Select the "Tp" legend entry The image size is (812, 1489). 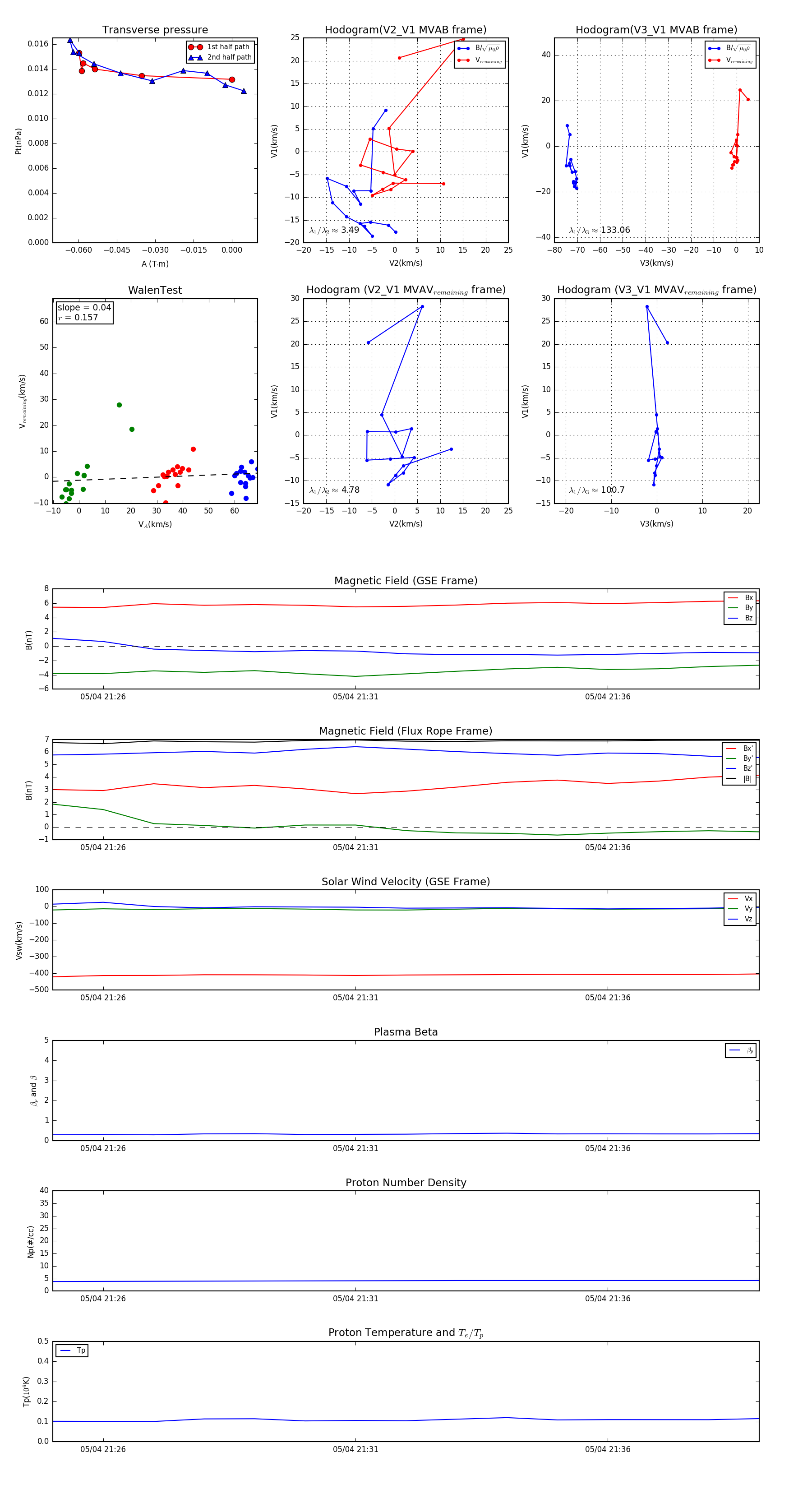coord(73,1351)
